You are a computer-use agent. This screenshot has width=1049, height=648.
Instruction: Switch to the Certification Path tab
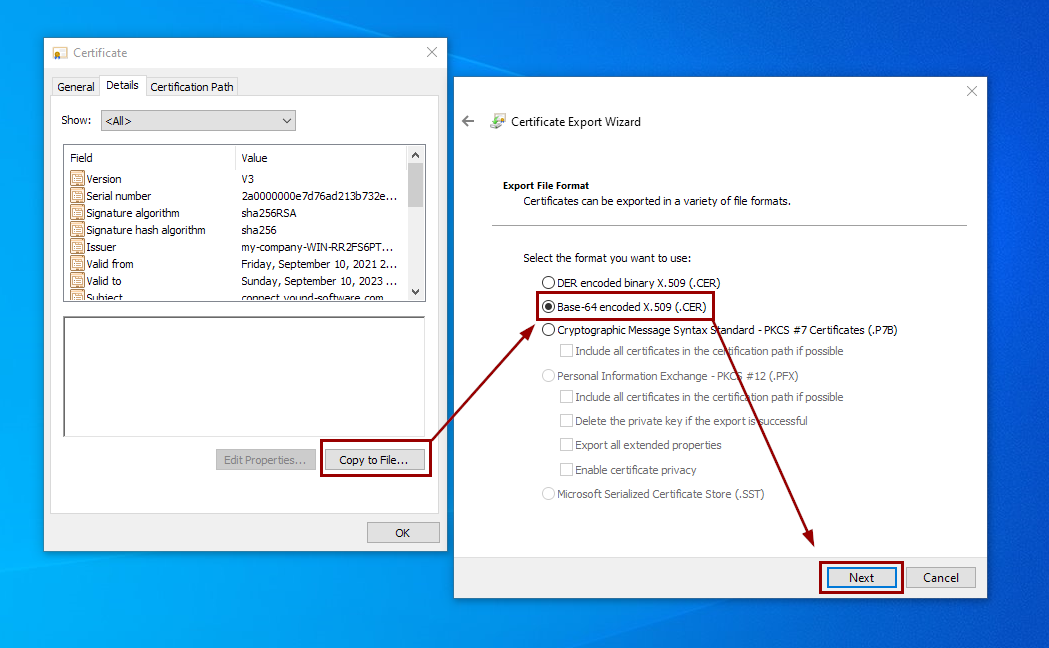tap(191, 86)
